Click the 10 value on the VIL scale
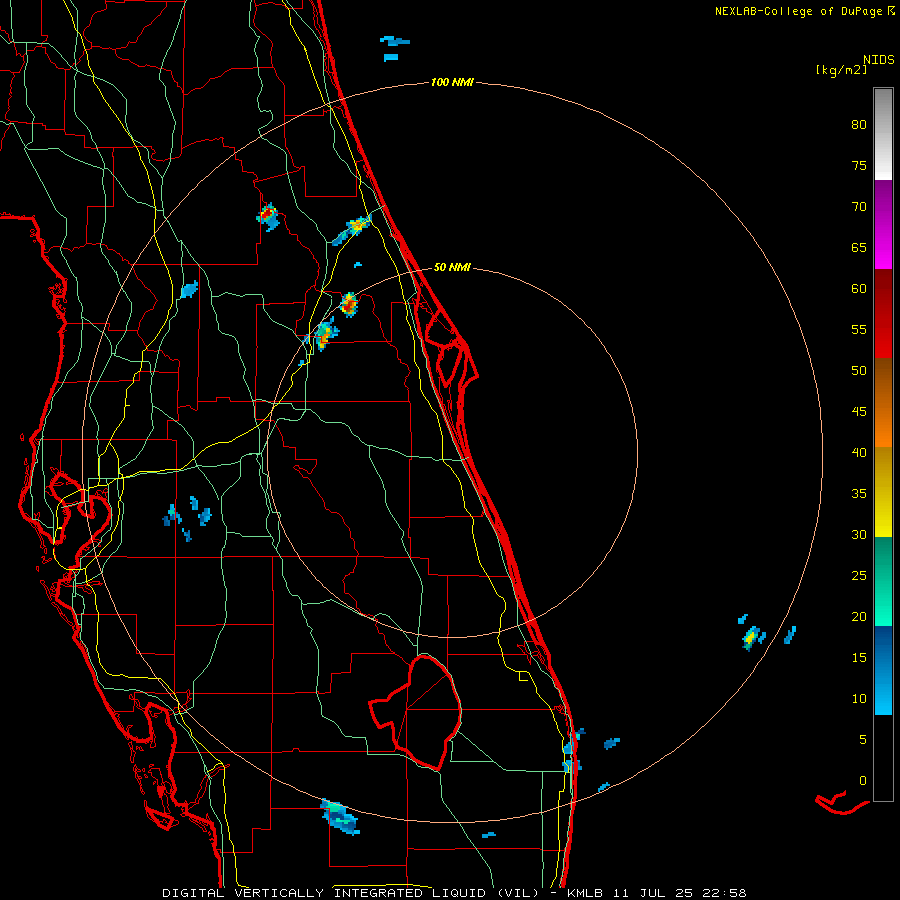 click(859, 699)
